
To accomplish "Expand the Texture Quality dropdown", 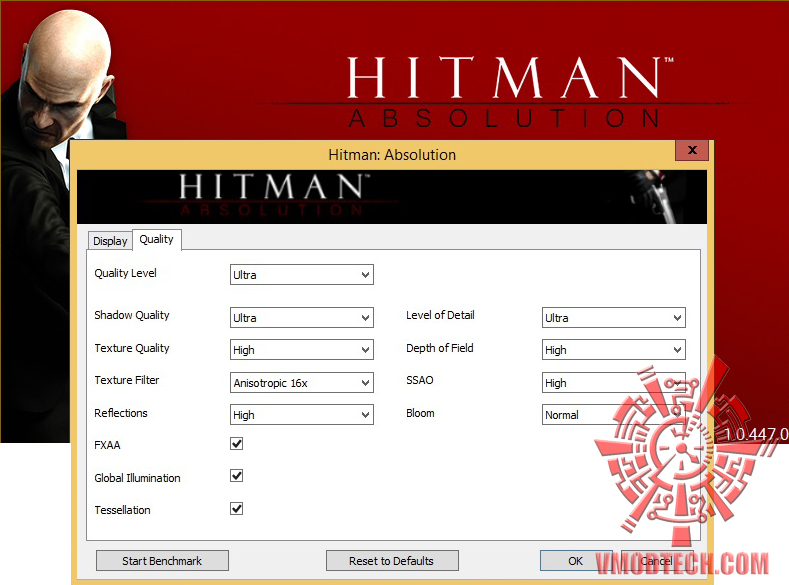I will [x=302, y=350].
